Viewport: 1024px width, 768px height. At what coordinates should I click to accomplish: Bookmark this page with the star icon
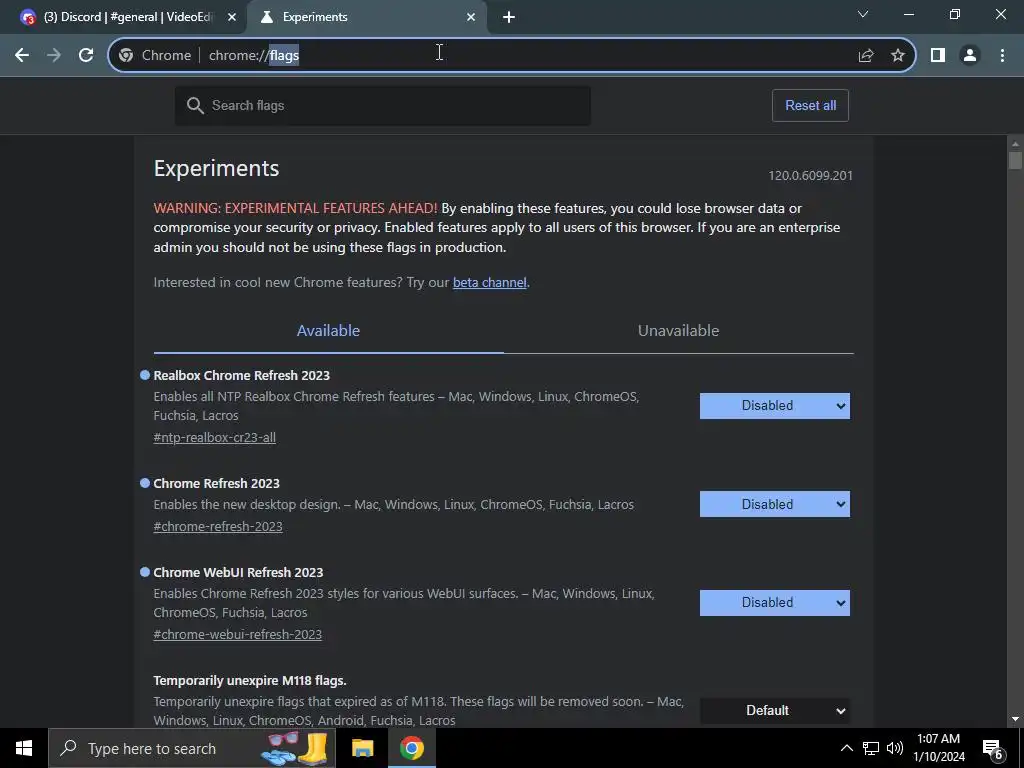point(898,56)
